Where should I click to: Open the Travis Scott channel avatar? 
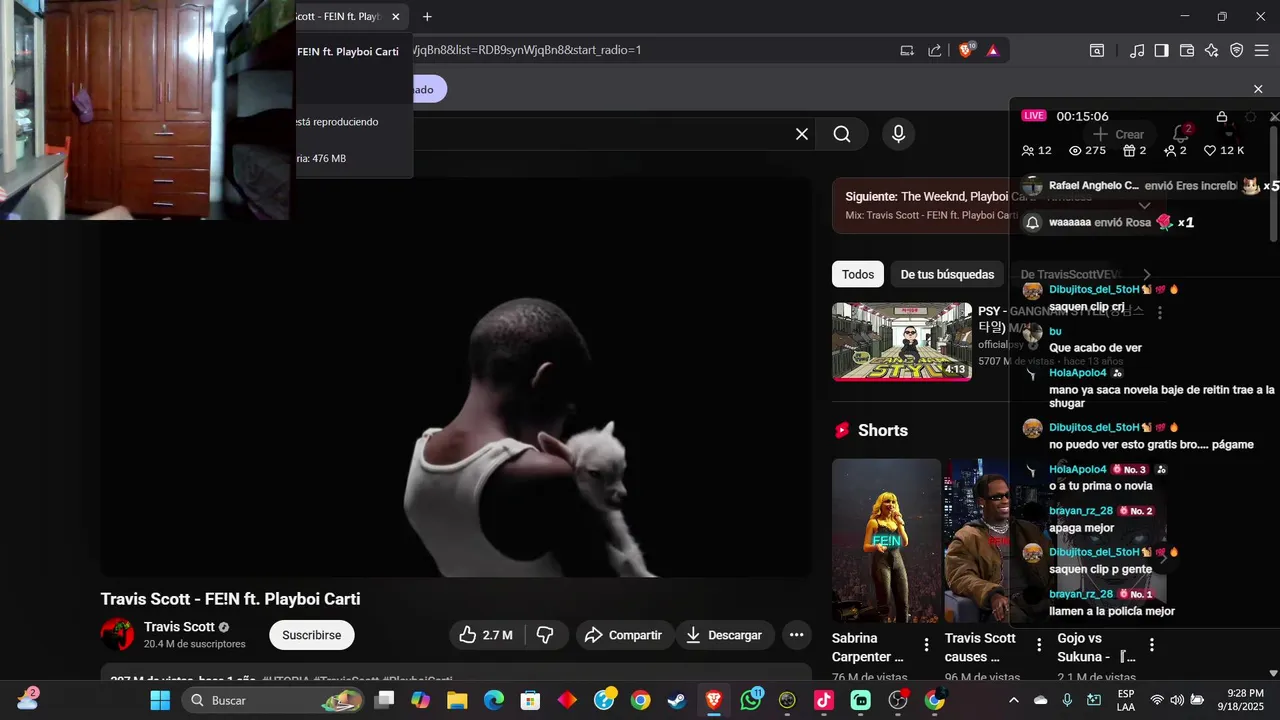point(117,634)
